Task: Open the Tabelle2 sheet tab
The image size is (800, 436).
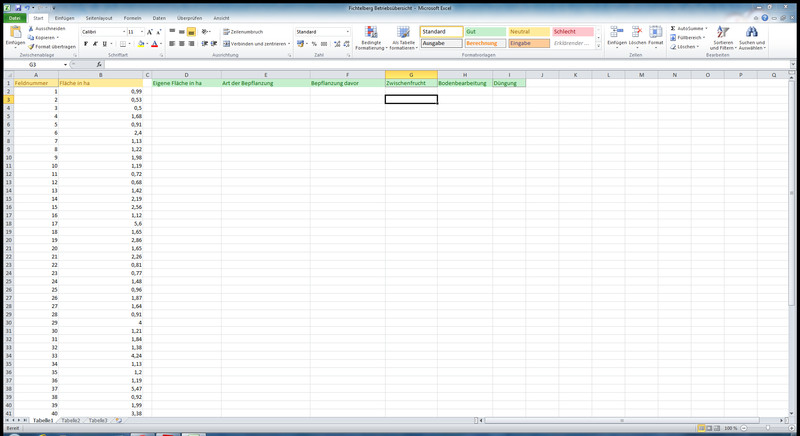Action: click(71, 421)
